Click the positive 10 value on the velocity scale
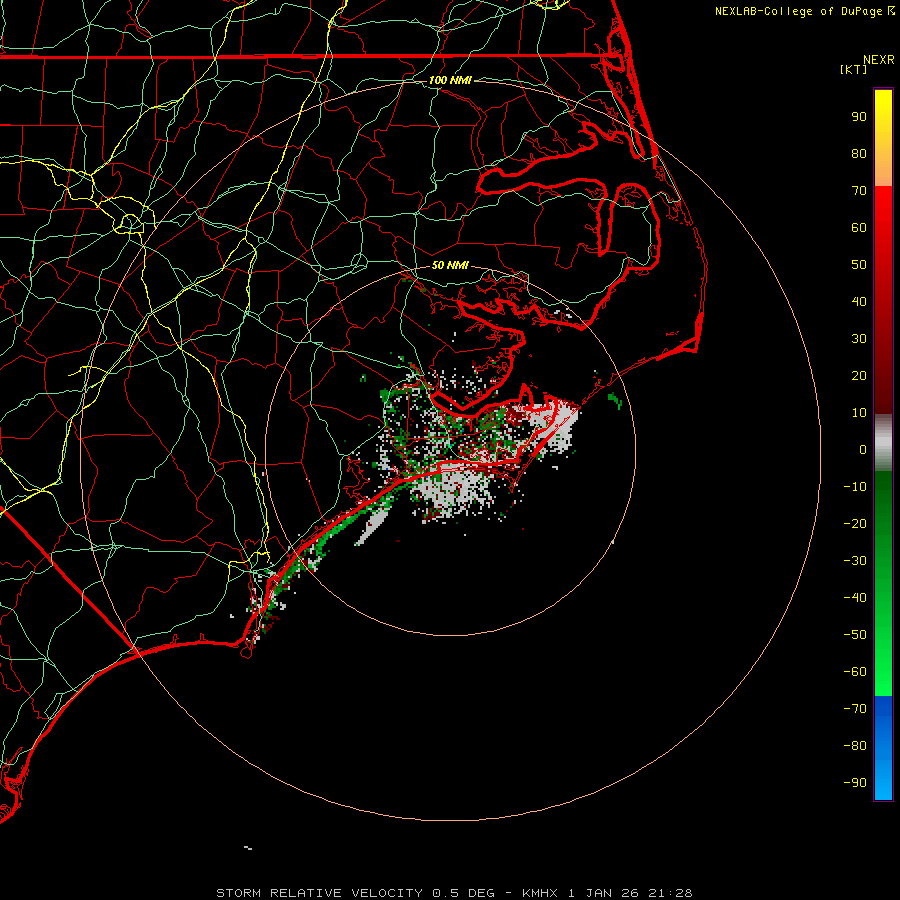This screenshot has width=900, height=900. (x=859, y=413)
